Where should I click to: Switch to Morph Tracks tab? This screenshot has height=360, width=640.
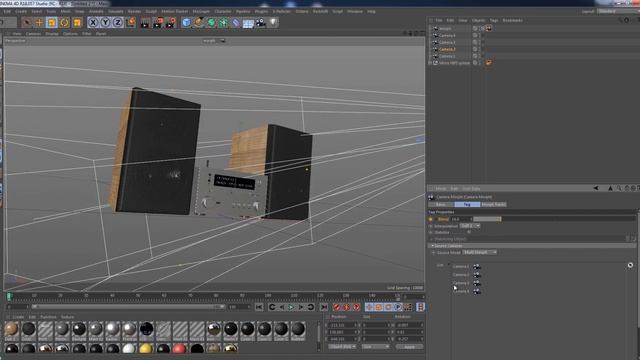tap(493, 204)
